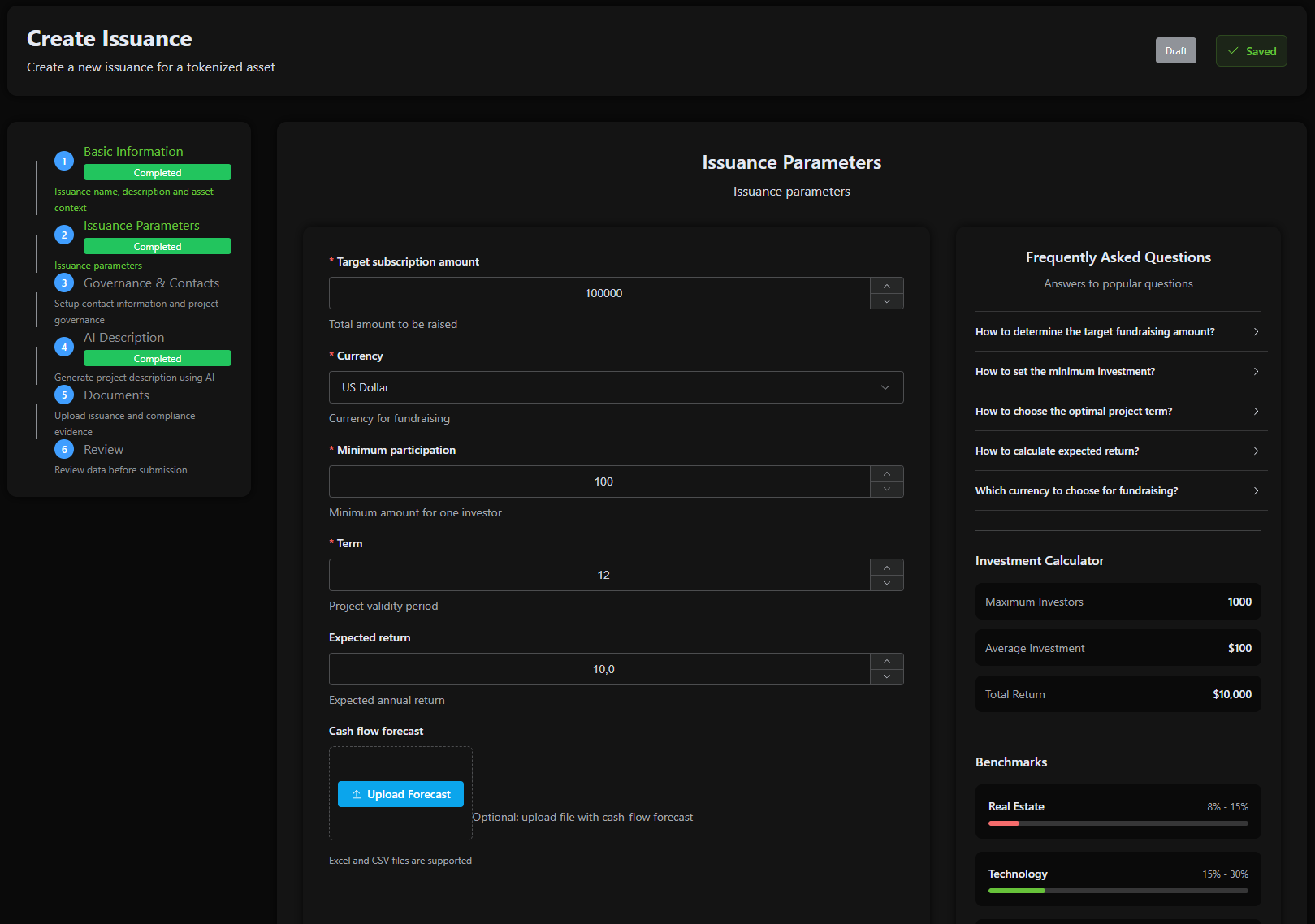Increase Minimum participation with up arrow
Viewport: 1315px width, 924px height.
[887, 474]
